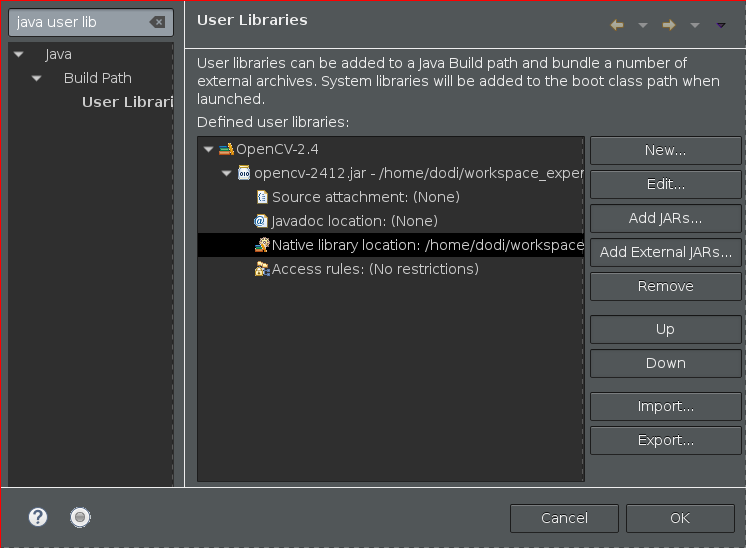This screenshot has height=548, width=746.
Task: Select User Libraries in the sidebar
Action: pos(127,102)
